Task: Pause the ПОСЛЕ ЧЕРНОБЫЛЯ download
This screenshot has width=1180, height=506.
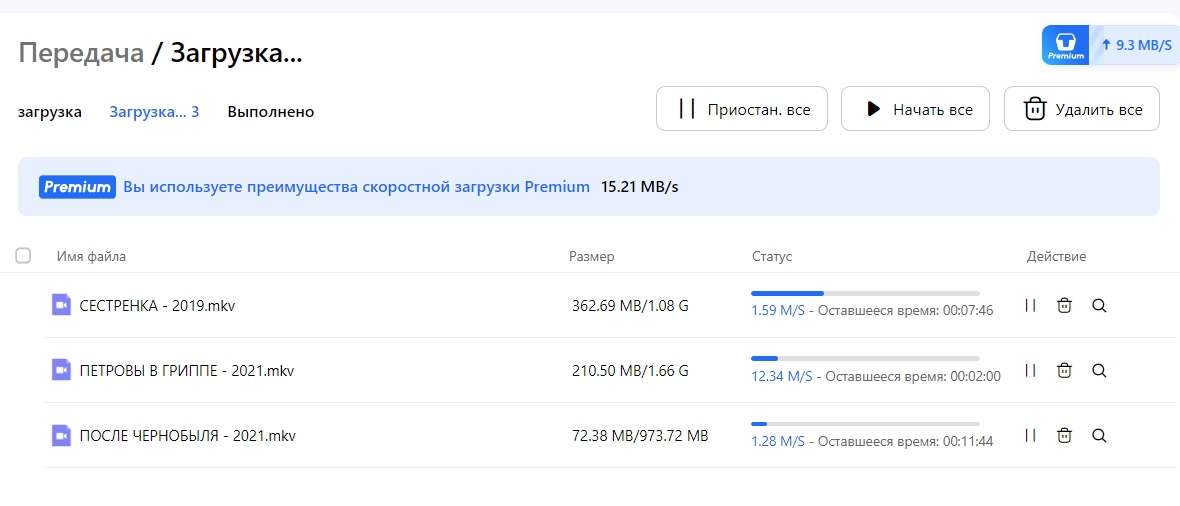Action: pos(1030,435)
